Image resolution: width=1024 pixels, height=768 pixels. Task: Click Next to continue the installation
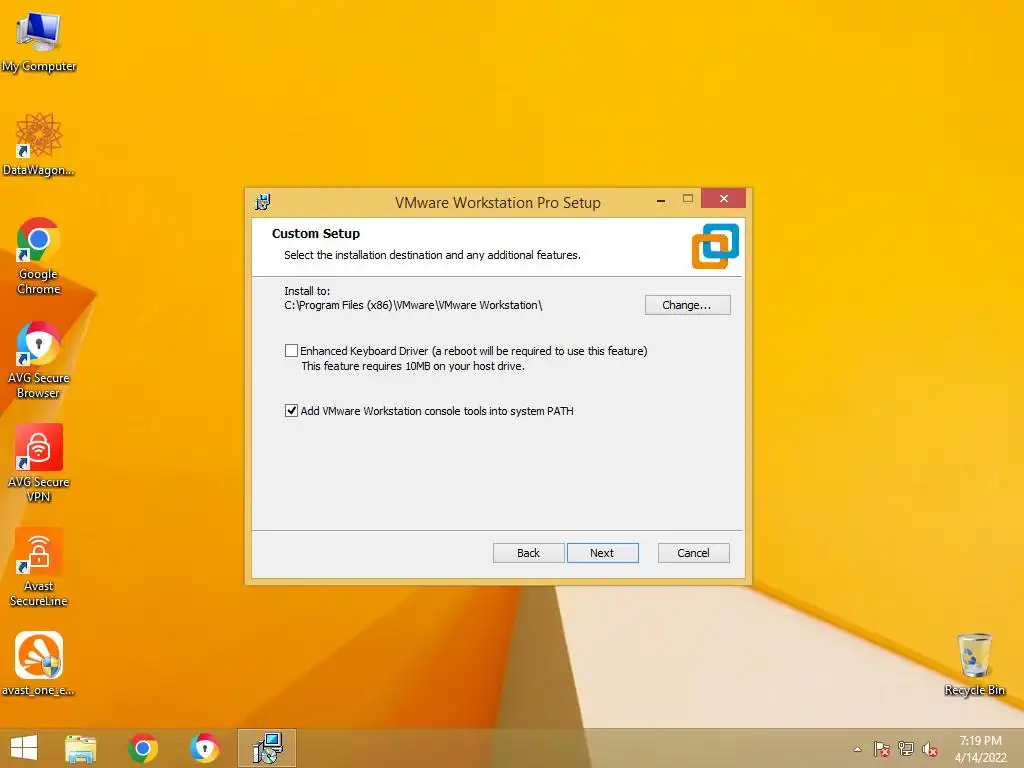point(602,553)
